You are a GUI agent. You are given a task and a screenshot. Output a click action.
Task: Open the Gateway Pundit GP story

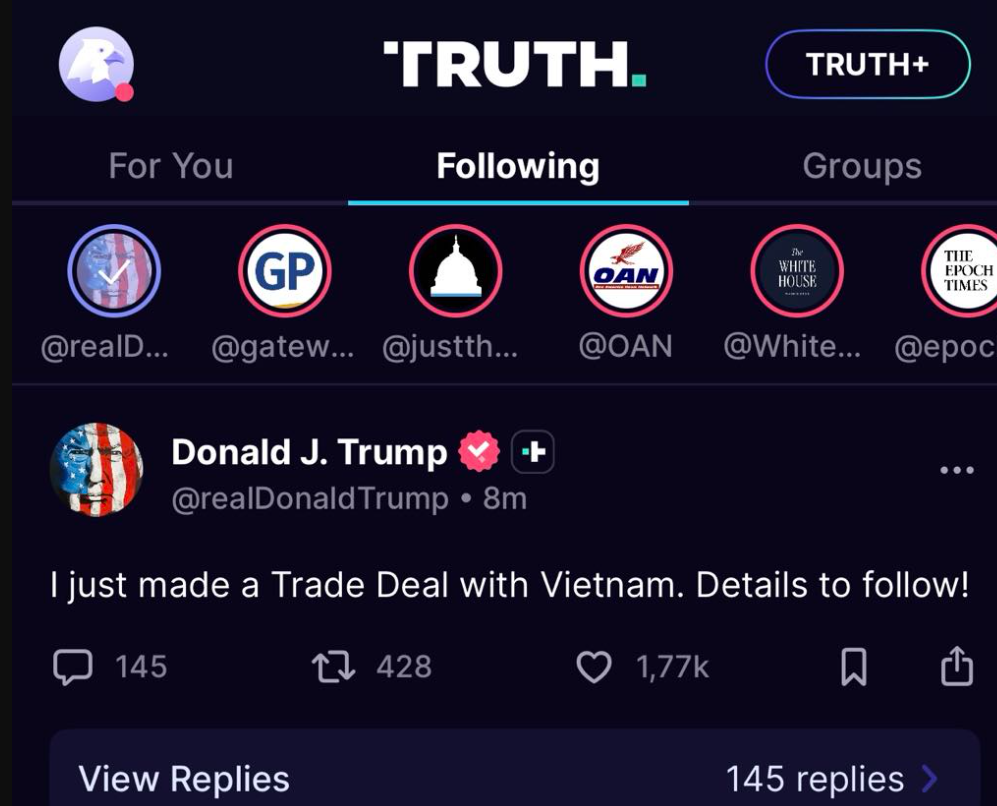point(285,271)
